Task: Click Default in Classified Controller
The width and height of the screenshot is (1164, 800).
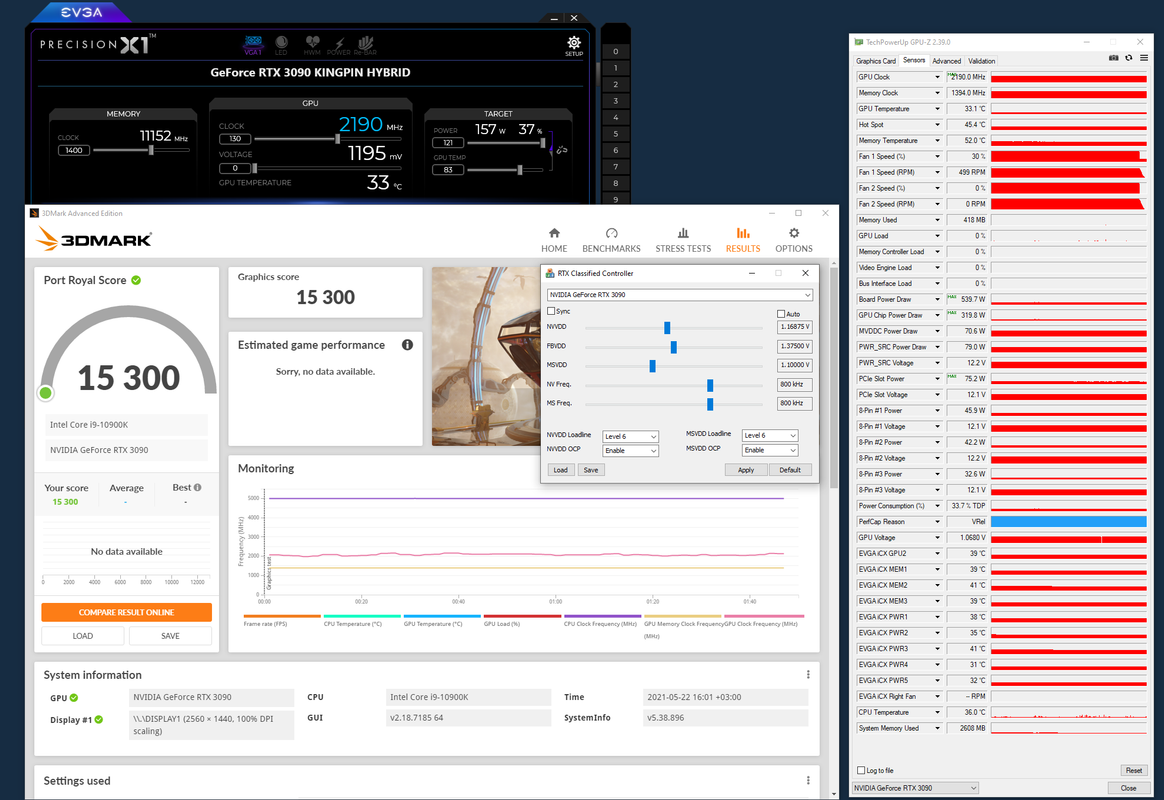Action: point(790,470)
